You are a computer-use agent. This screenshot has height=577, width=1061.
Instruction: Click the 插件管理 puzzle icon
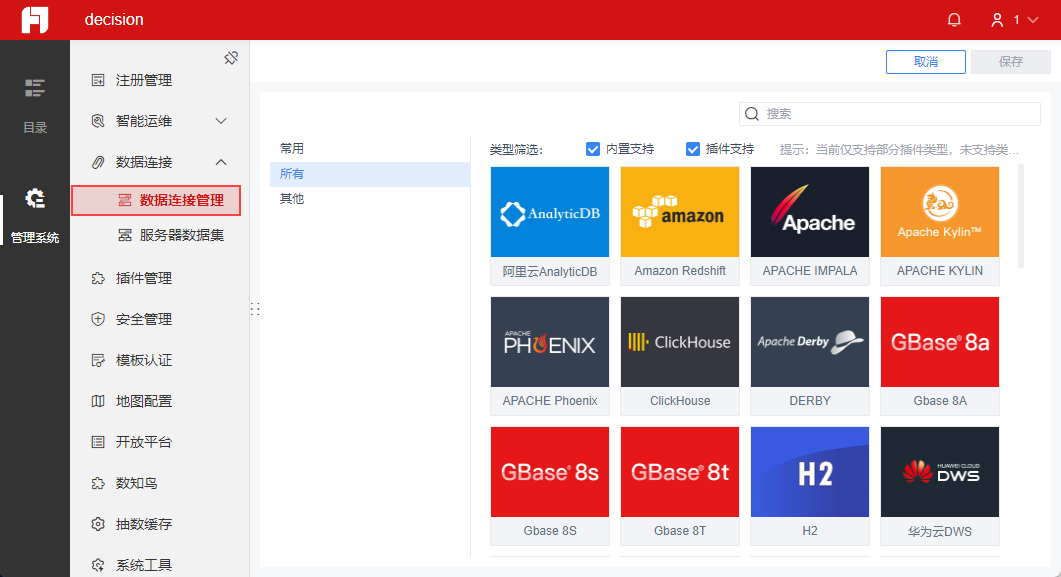[98, 278]
